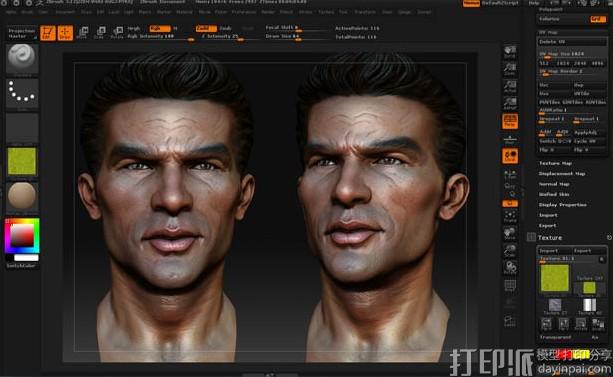Image resolution: width=613 pixels, height=377 pixels.
Task: Expand the Displacement Map subpalette
Action: coord(562,174)
